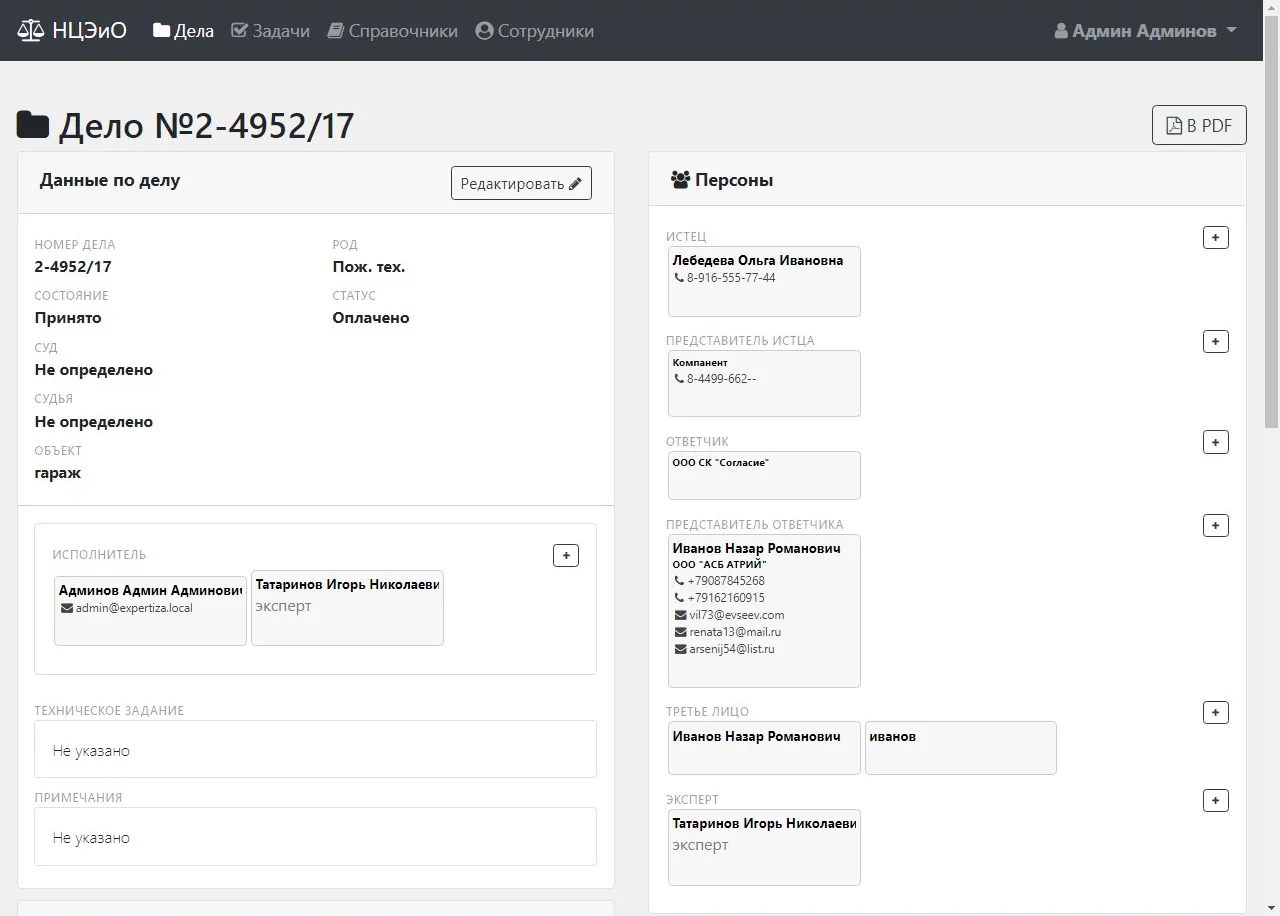Click the checkmark icon beside Задачи
1280x916 pixels.
[x=238, y=30]
